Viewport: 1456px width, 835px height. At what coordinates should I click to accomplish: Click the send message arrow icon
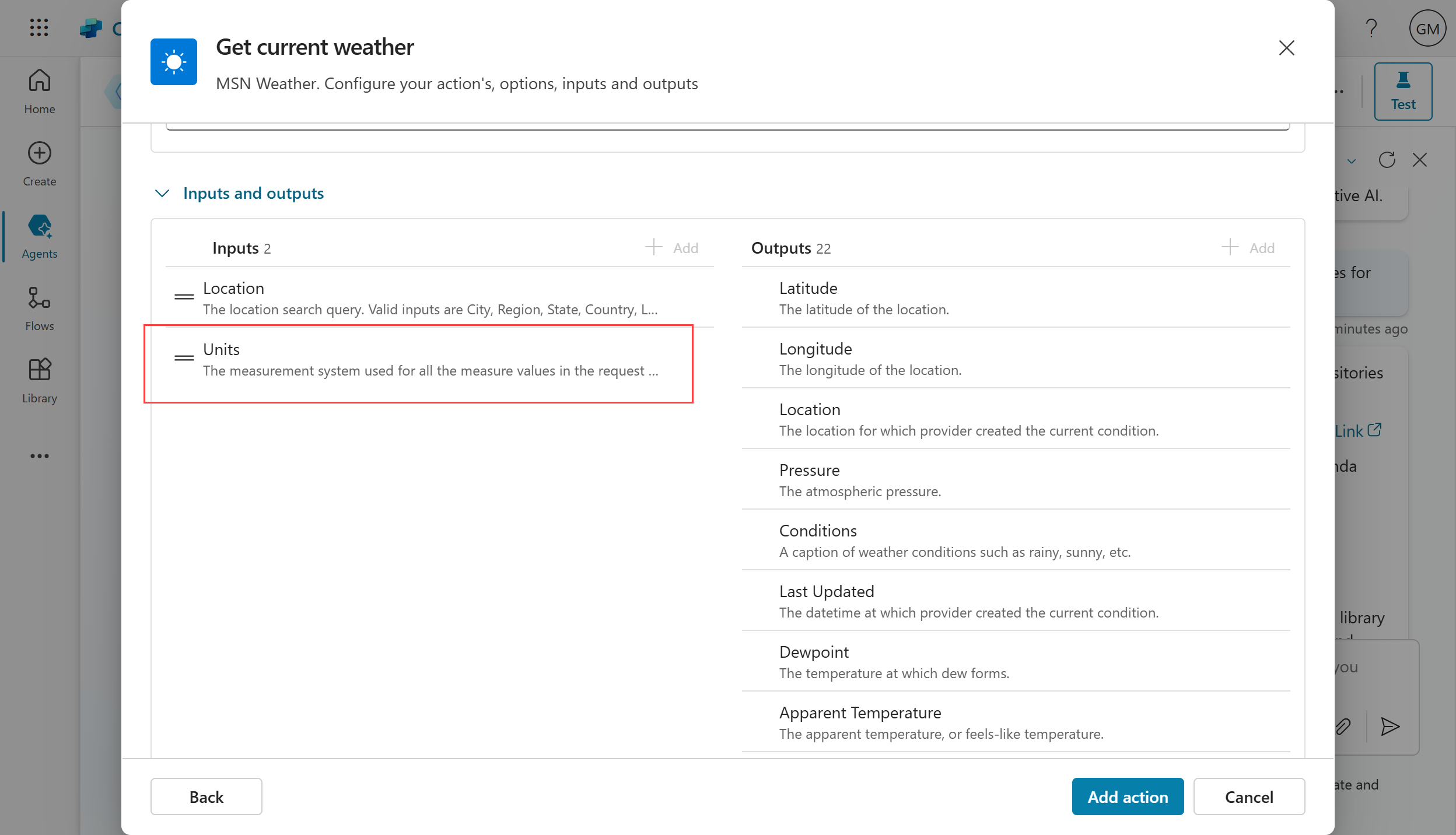pos(1390,727)
